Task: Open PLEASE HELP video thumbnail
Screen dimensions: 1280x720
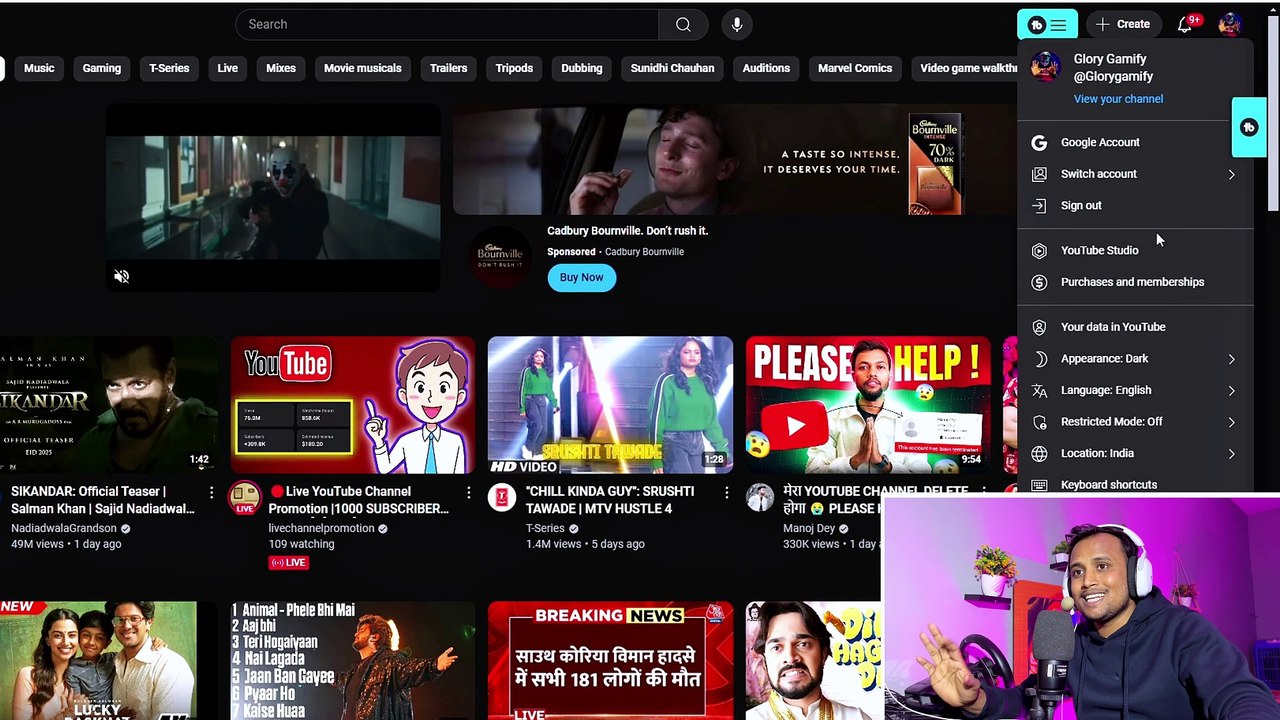Action: 868,405
